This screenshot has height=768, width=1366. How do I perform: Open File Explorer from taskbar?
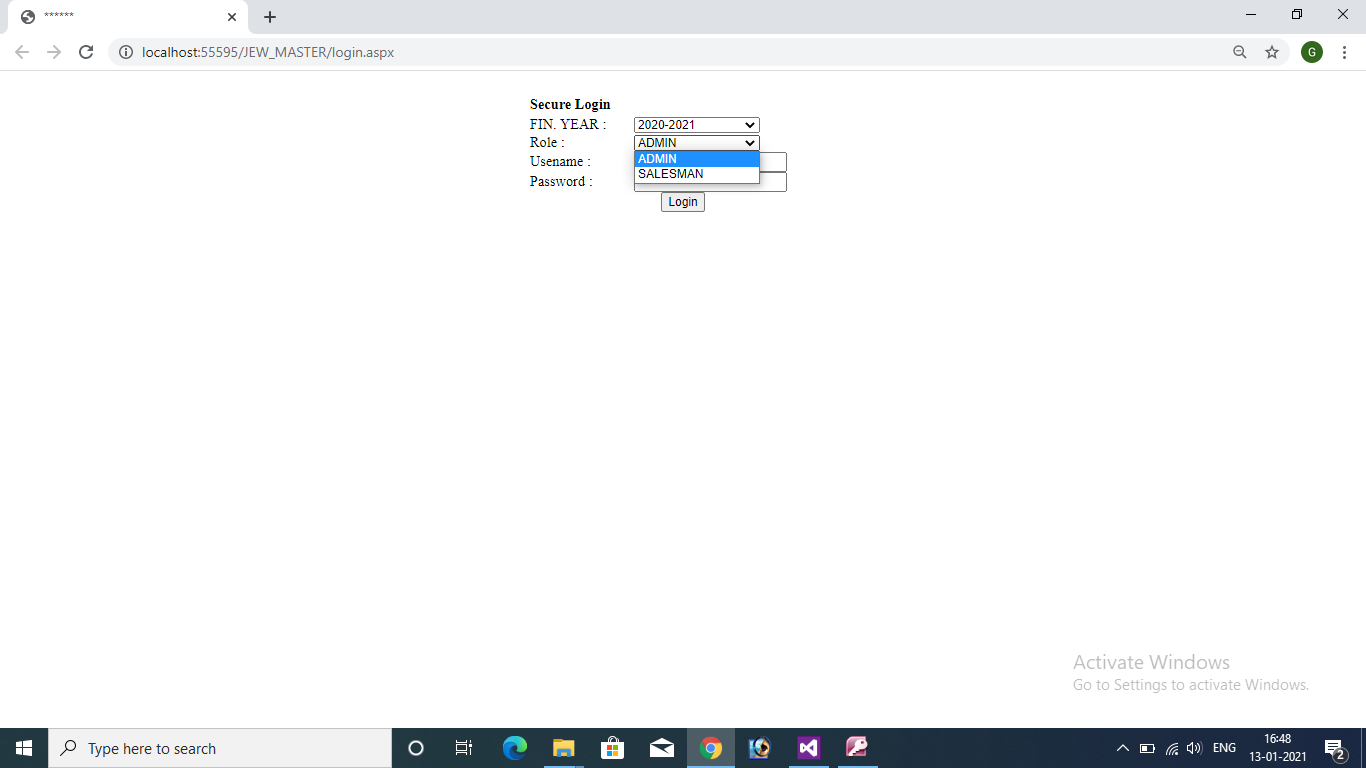tap(564, 748)
